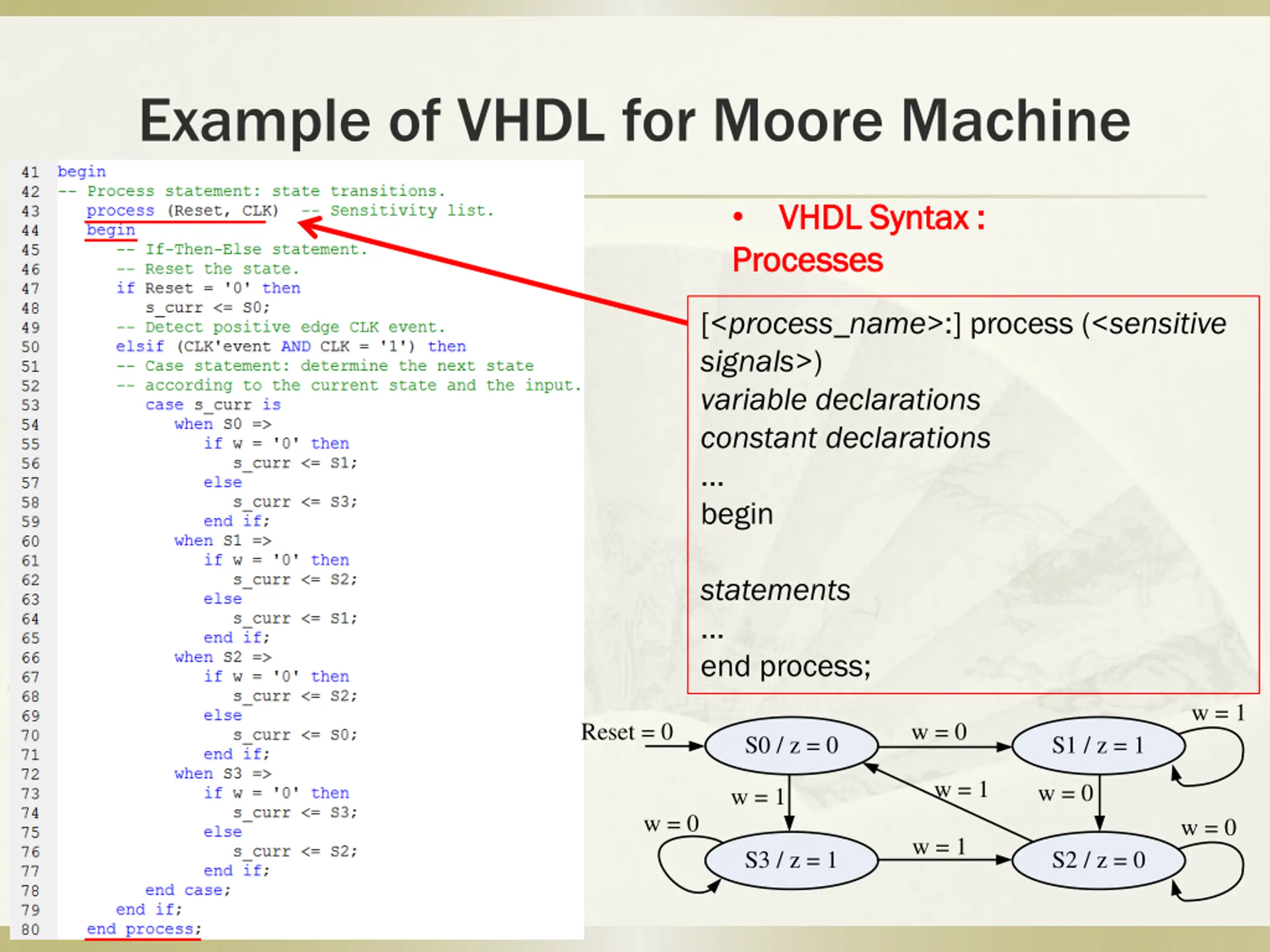Click 'w = 0' label below S1
This screenshot has height=952, width=1270.
[x=1066, y=794]
